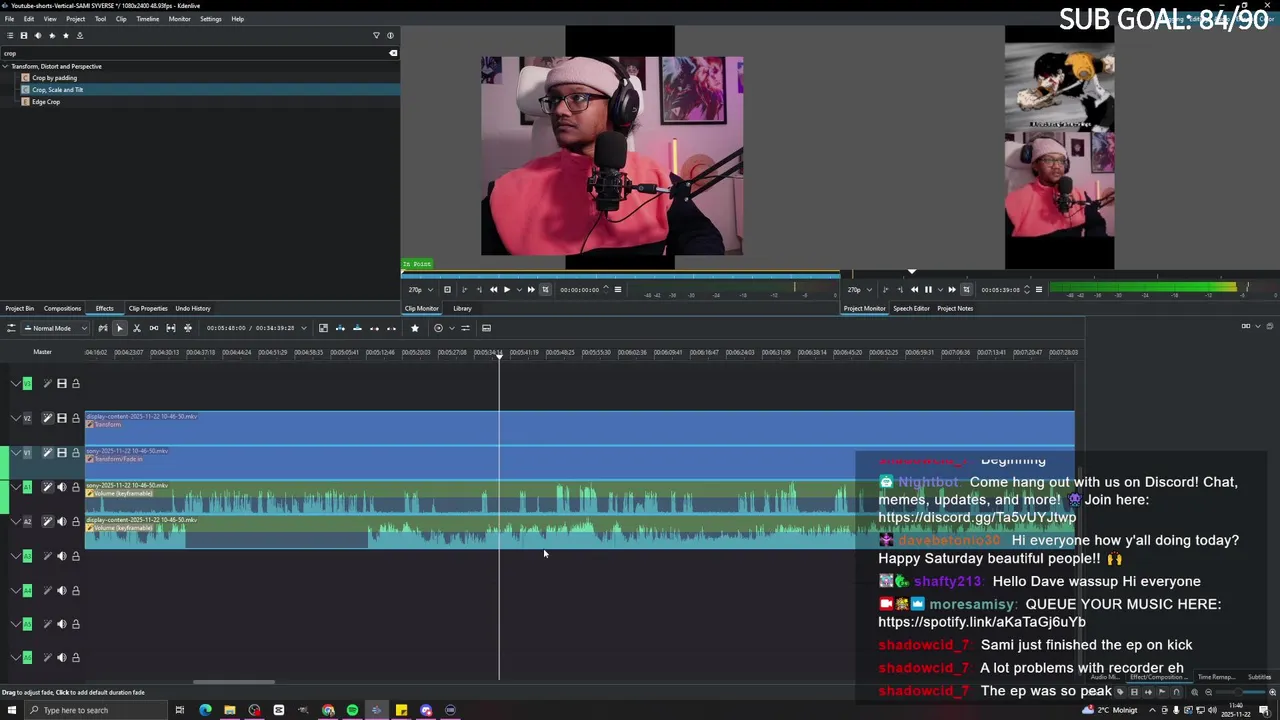
Task: Click the clip monitor seek bar
Action: pyautogui.click(x=620, y=275)
